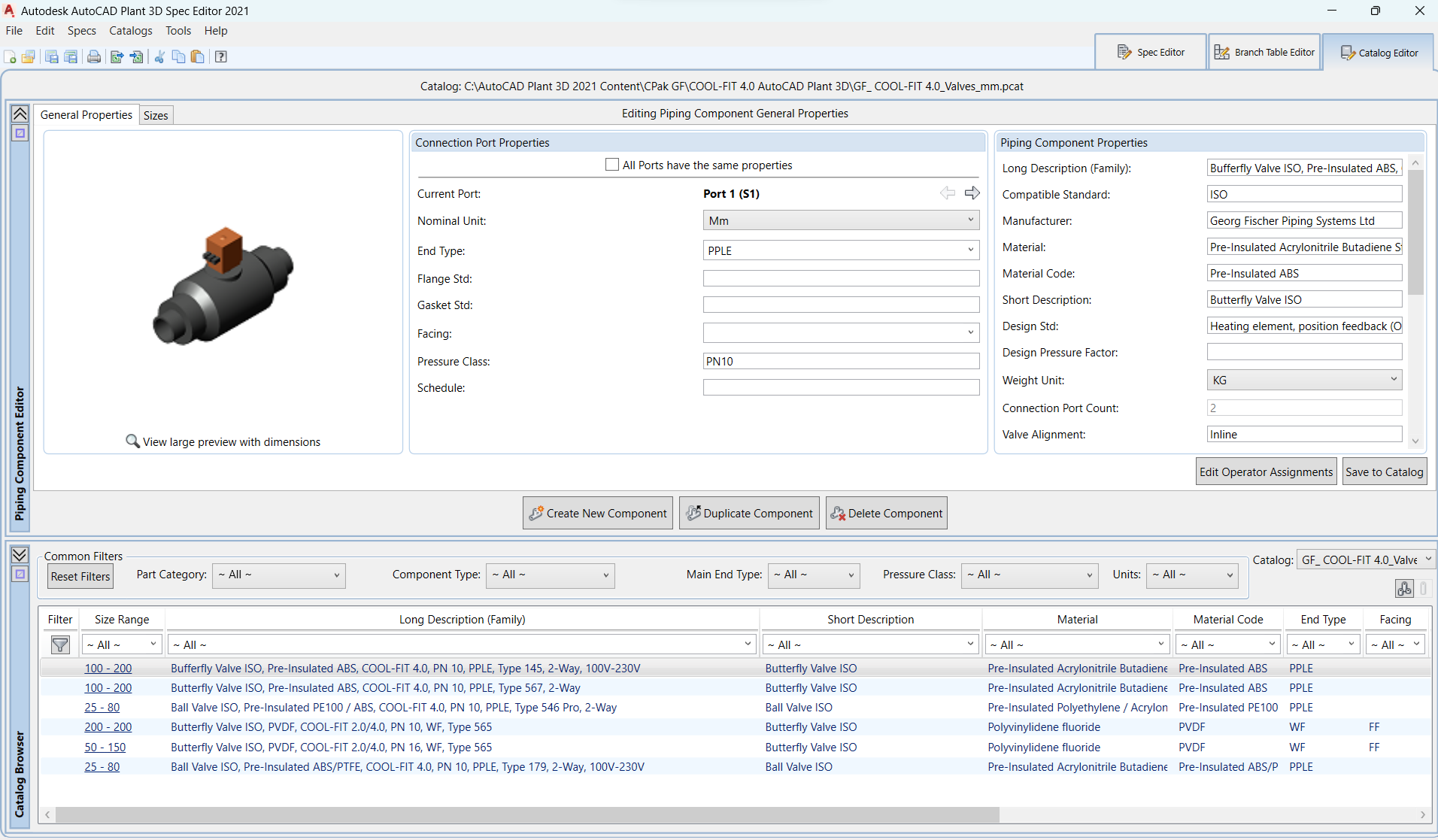Click the funnel filter icon in grid
Screen dimensions: 1438x840
[60, 645]
